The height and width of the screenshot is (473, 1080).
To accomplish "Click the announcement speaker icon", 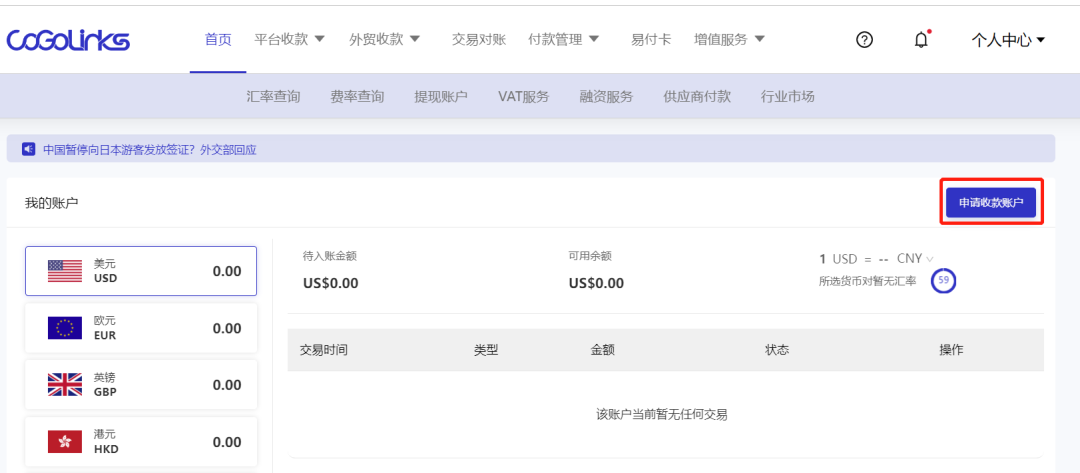I will [28, 149].
